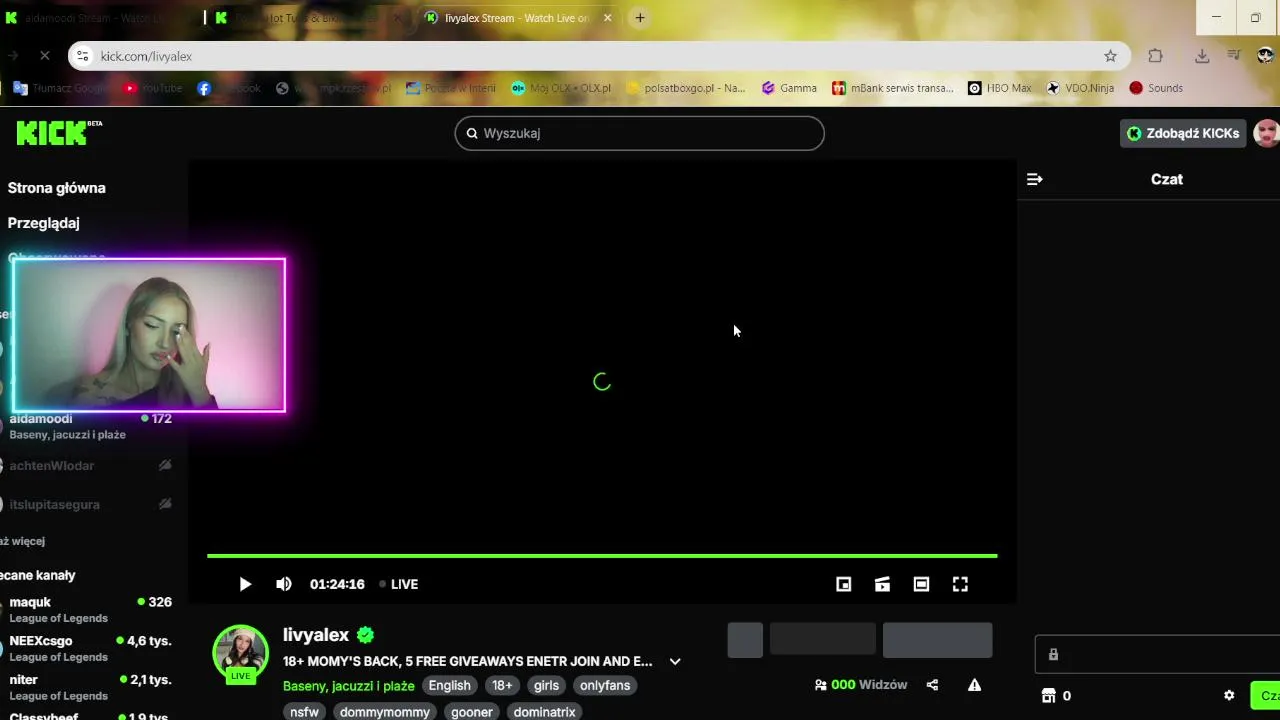This screenshot has width=1280, height=720.
Task: Click the verified badge next to livyalex
Action: (x=365, y=635)
